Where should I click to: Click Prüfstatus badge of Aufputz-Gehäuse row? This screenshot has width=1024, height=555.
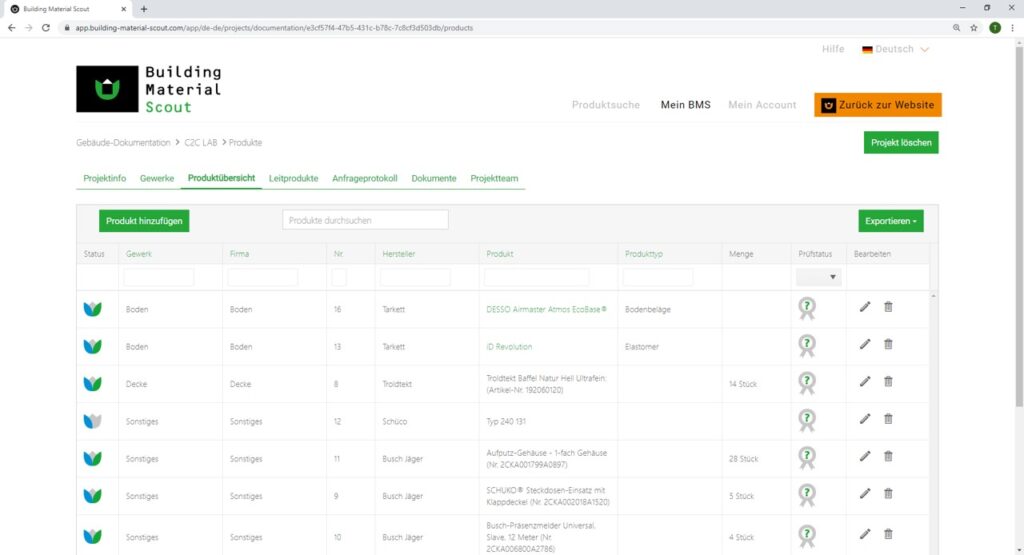pos(807,458)
